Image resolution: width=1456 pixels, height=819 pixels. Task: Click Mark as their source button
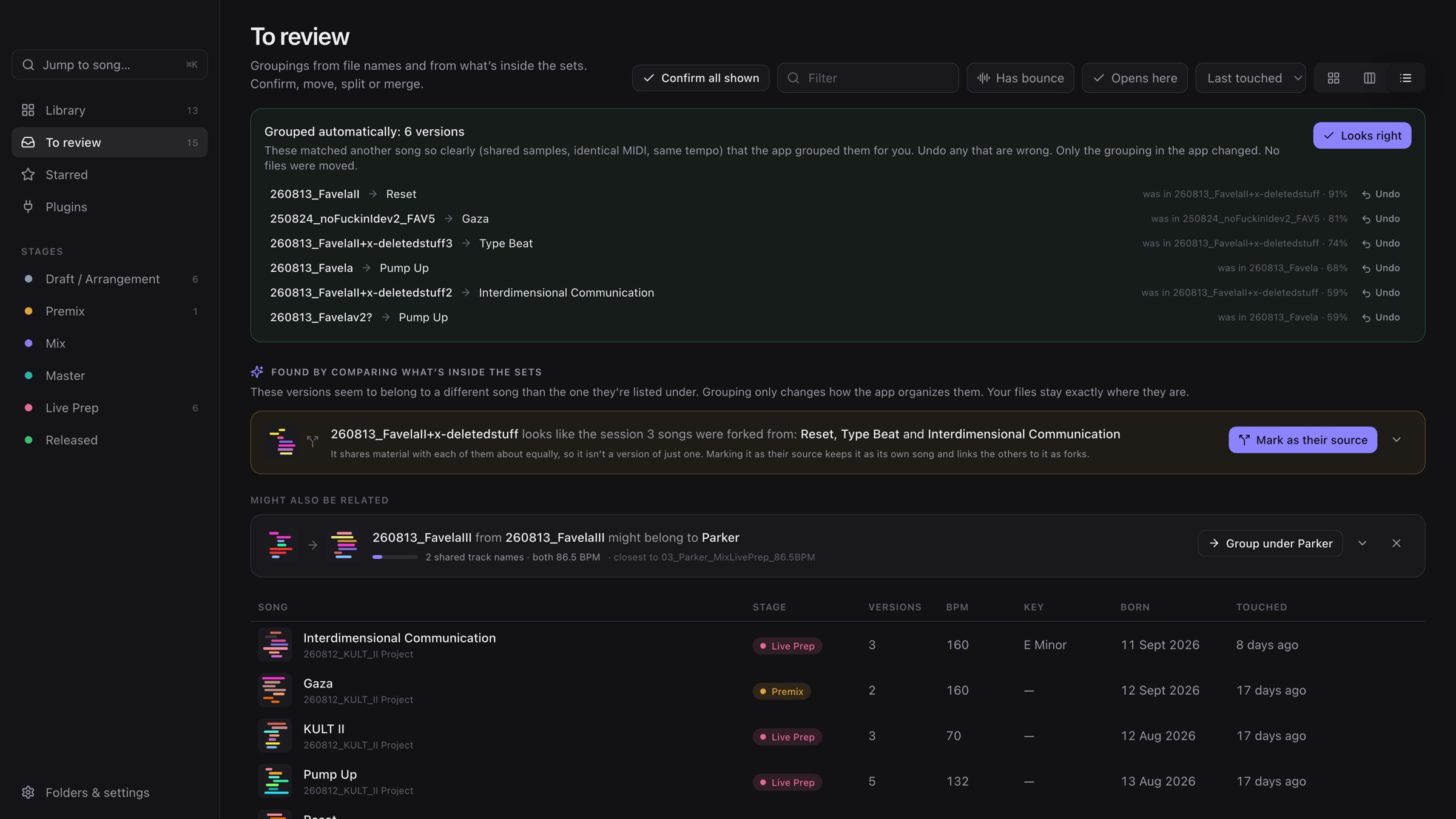(1303, 440)
